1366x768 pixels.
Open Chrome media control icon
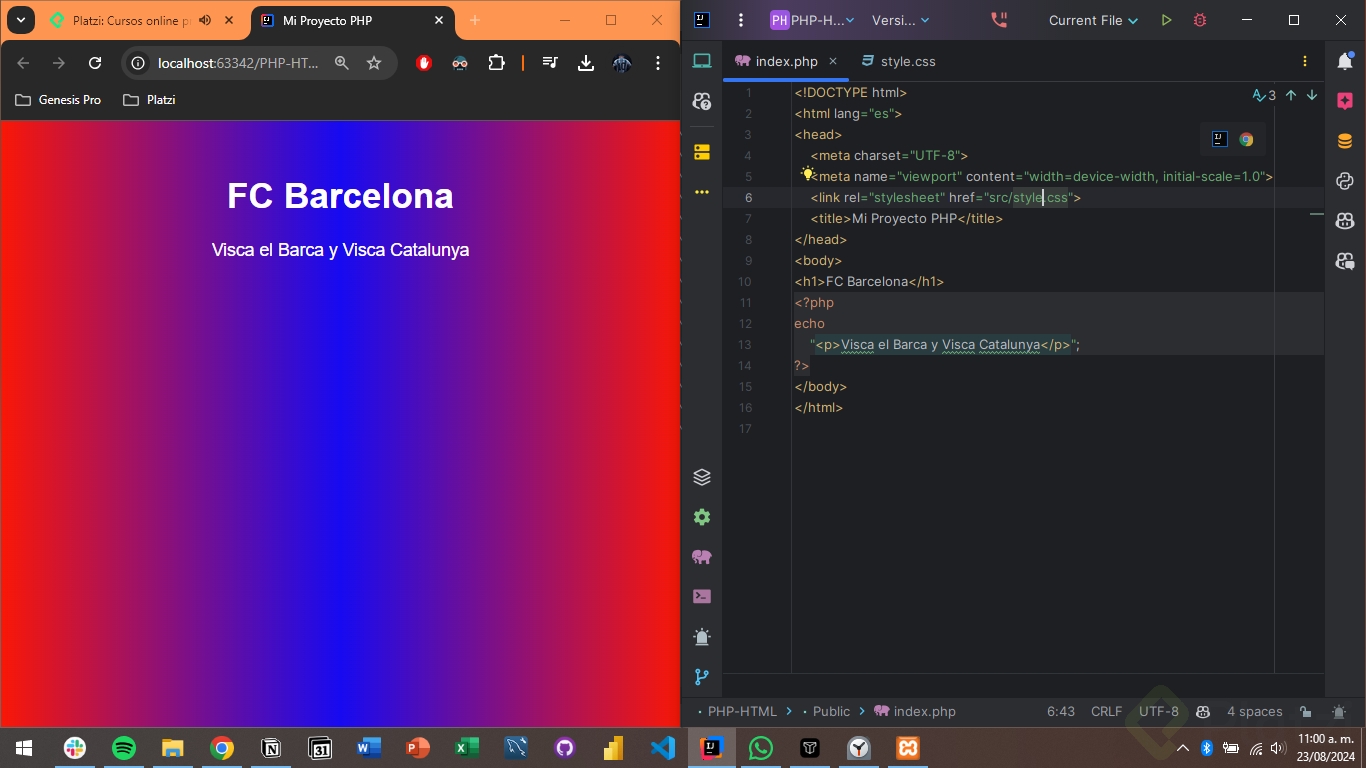point(550,63)
